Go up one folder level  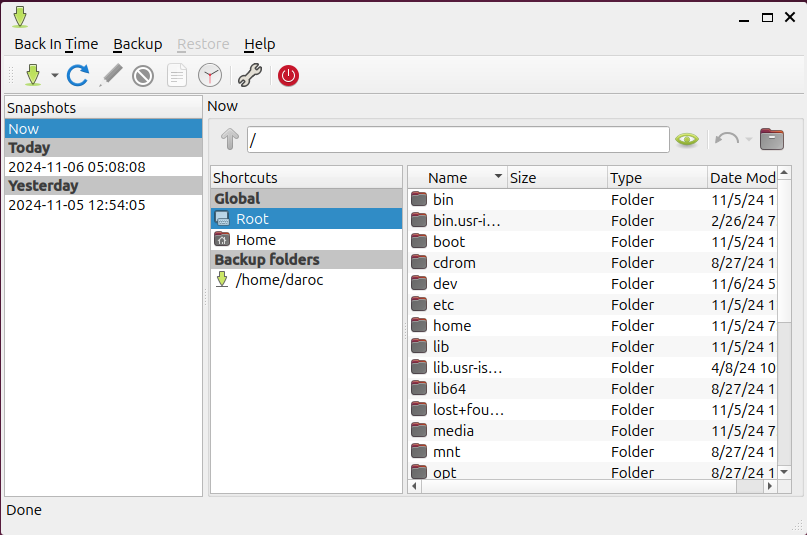[230, 139]
